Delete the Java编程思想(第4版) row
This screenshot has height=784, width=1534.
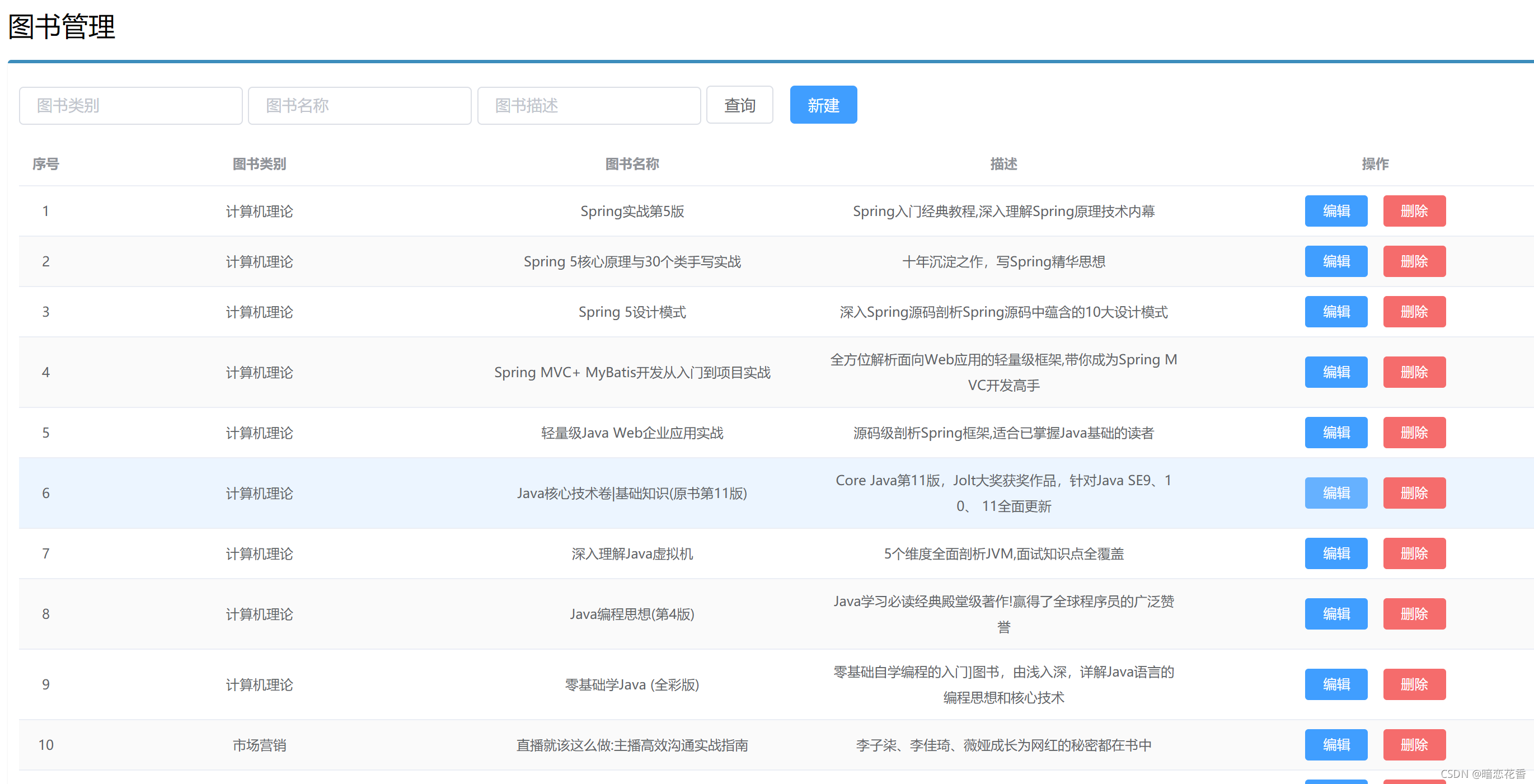1414,614
